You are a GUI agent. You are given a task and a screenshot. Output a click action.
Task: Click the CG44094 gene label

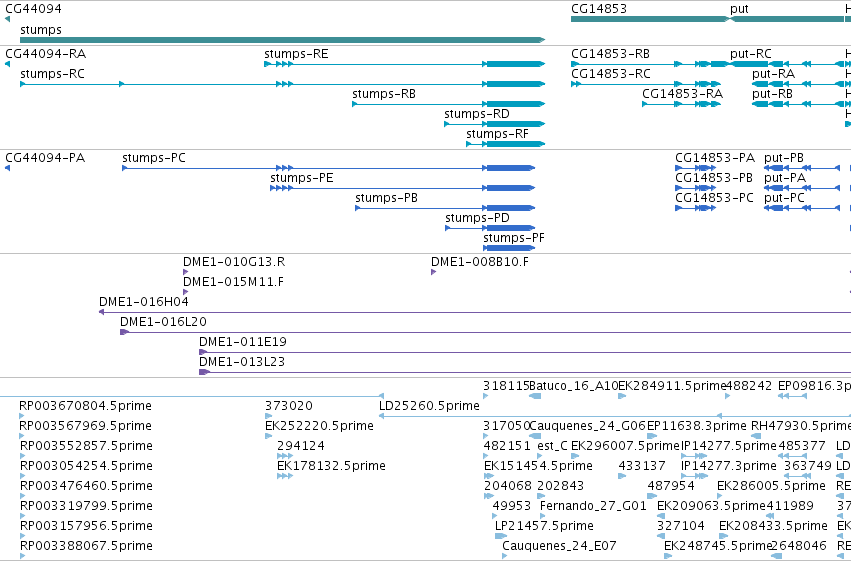33,9
